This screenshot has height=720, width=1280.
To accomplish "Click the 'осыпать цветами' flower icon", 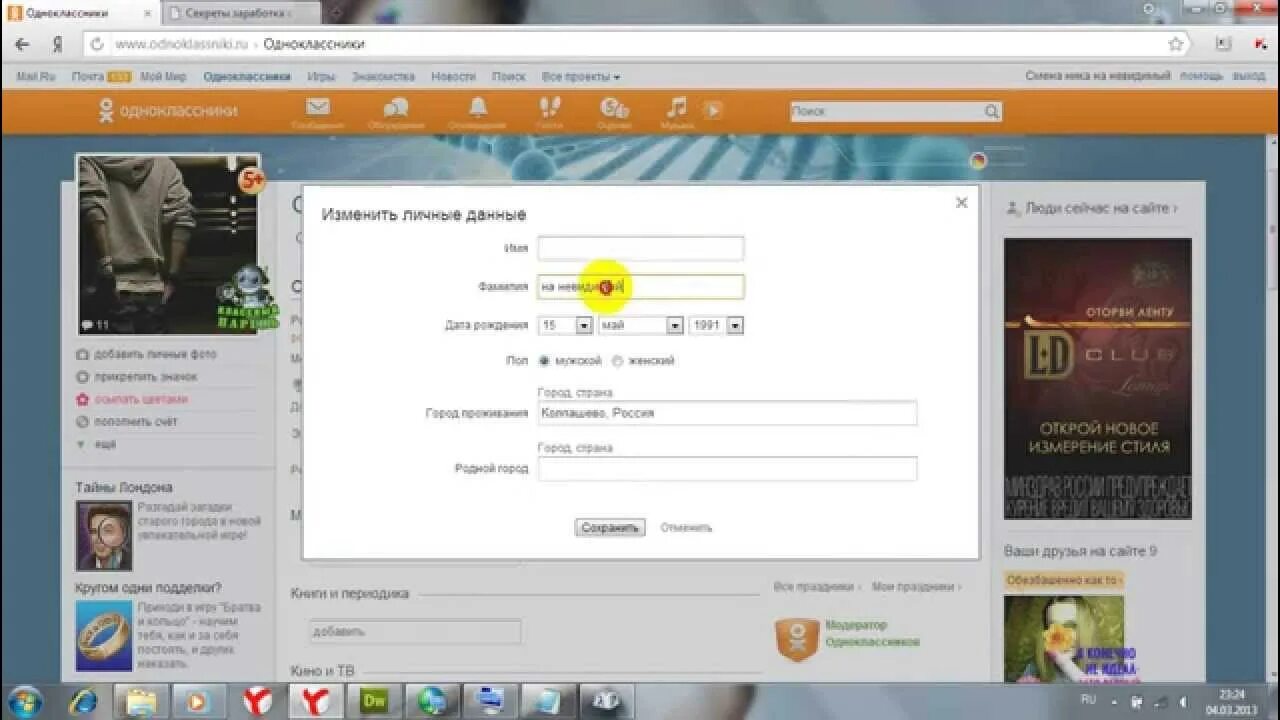I will [82, 399].
